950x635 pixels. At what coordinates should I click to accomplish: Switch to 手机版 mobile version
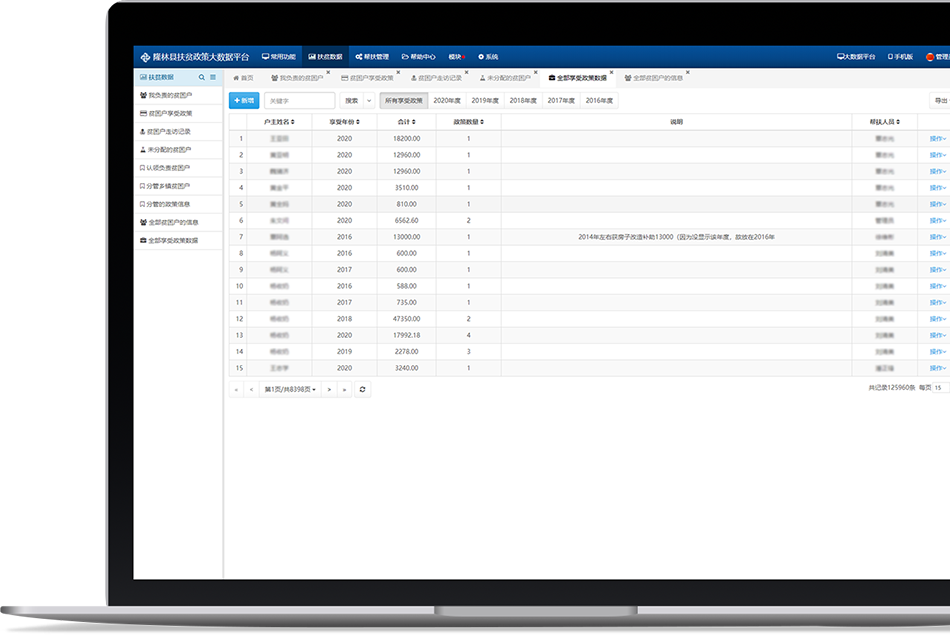pyautogui.click(x=900, y=57)
